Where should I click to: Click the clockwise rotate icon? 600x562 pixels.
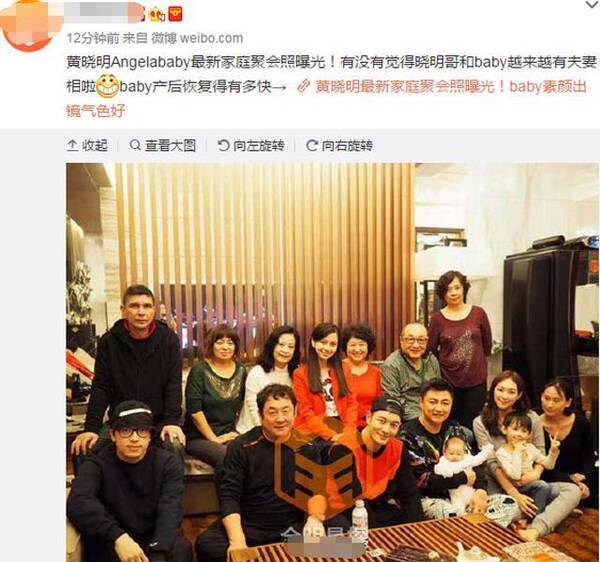(x=311, y=145)
